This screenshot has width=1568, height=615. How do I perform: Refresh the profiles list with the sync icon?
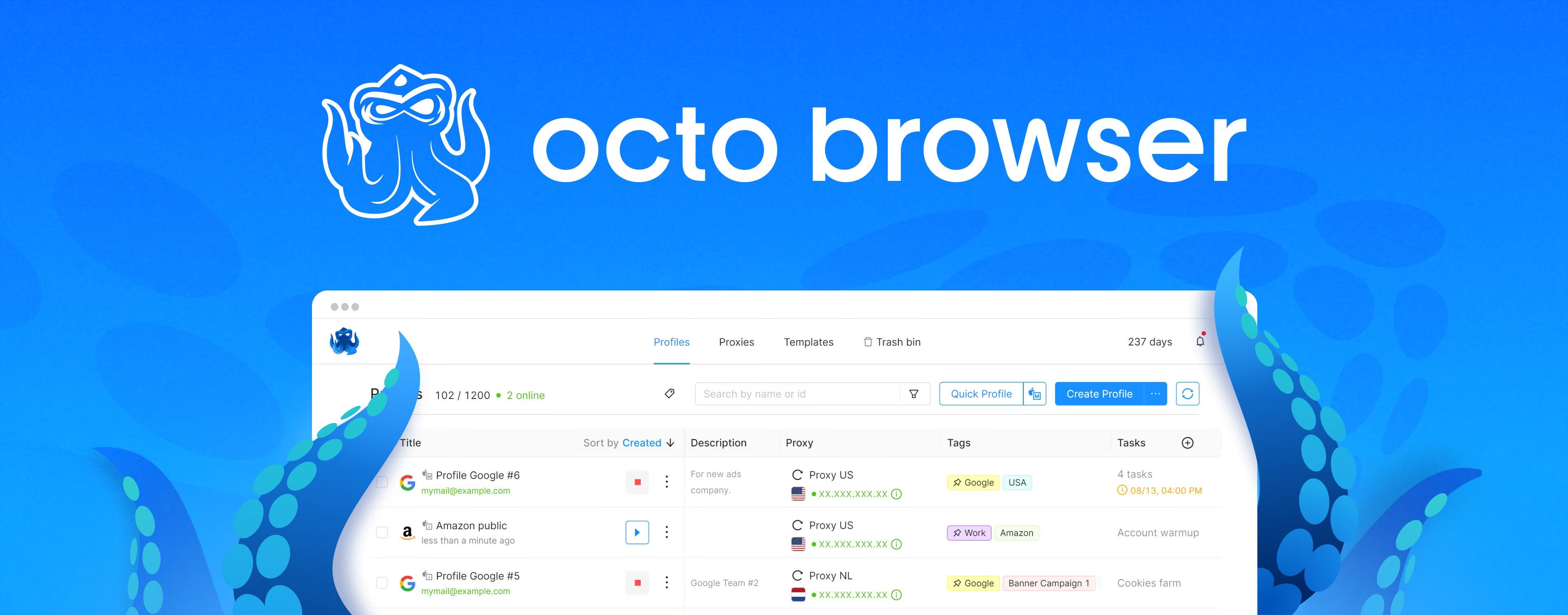1187,393
